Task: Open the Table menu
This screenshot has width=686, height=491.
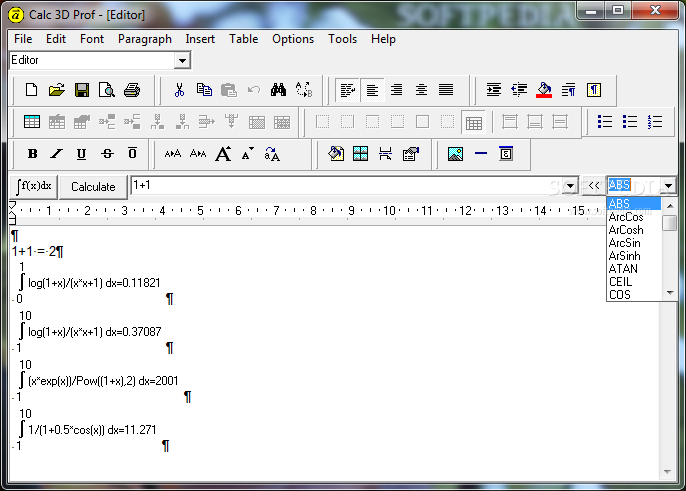Action: [244, 39]
